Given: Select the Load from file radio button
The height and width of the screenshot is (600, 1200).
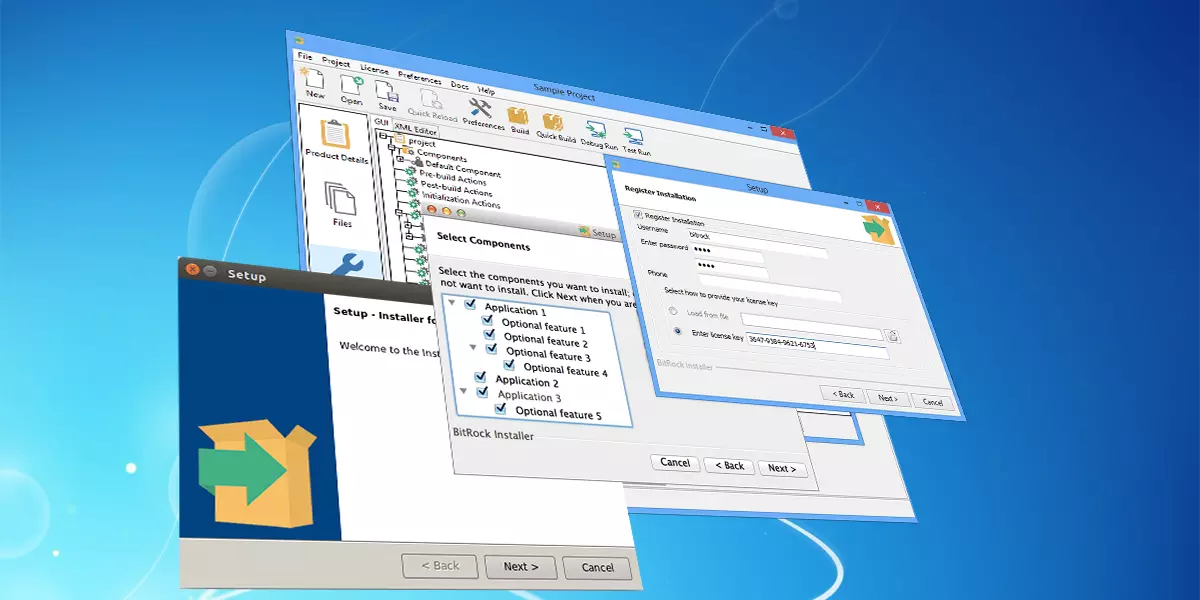Looking at the screenshot, I should (x=672, y=312).
